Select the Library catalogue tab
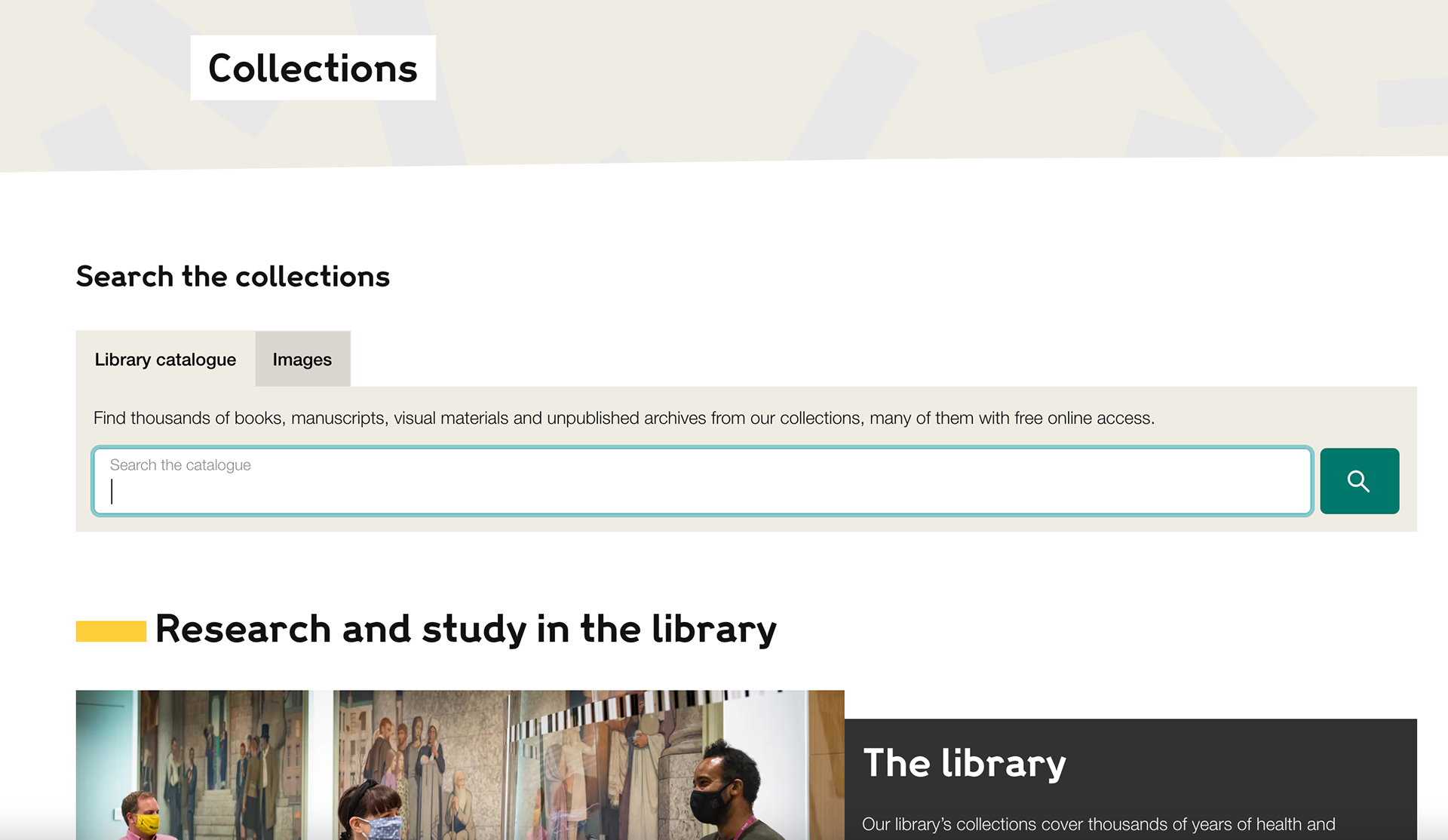The image size is (1448, 840). (x=165, y=359)
